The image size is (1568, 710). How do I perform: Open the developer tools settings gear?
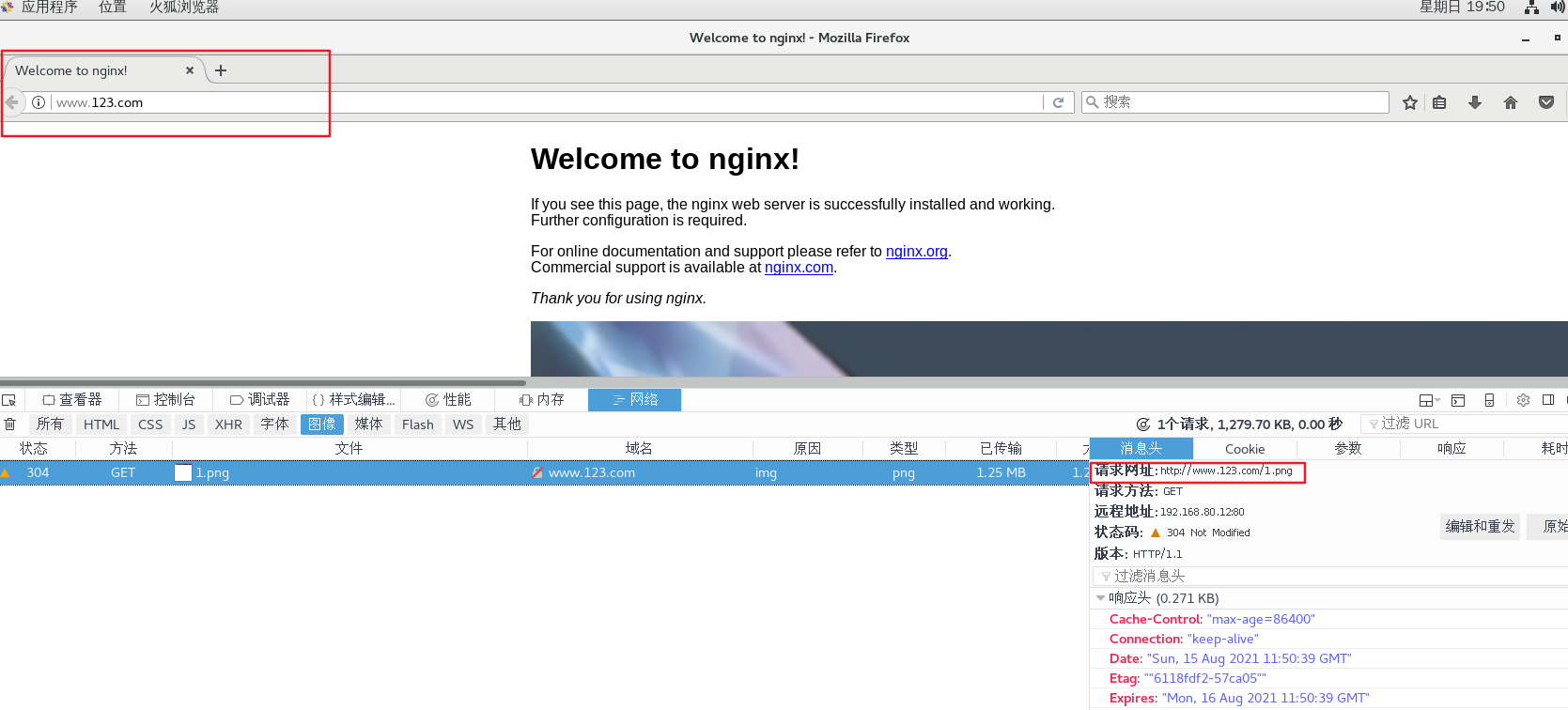[1523, 400]
